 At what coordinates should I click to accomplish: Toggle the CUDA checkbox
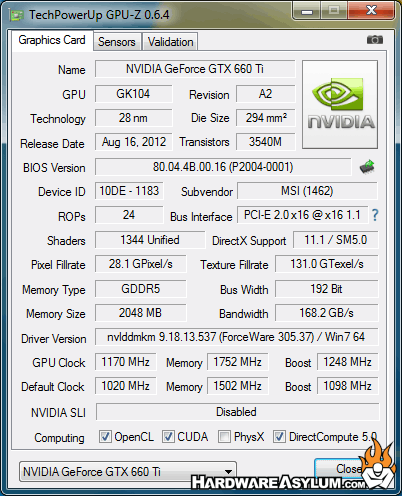(168, 436)
